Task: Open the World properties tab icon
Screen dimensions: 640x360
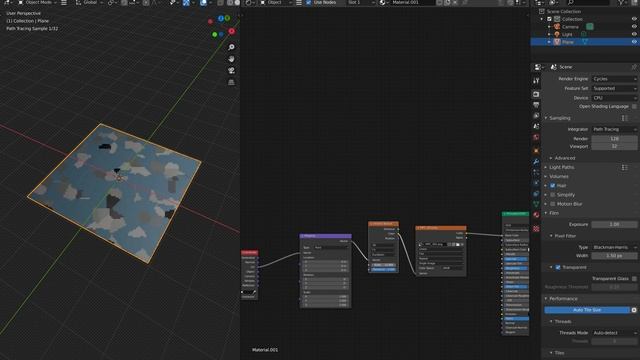Action: pos(536,137)
